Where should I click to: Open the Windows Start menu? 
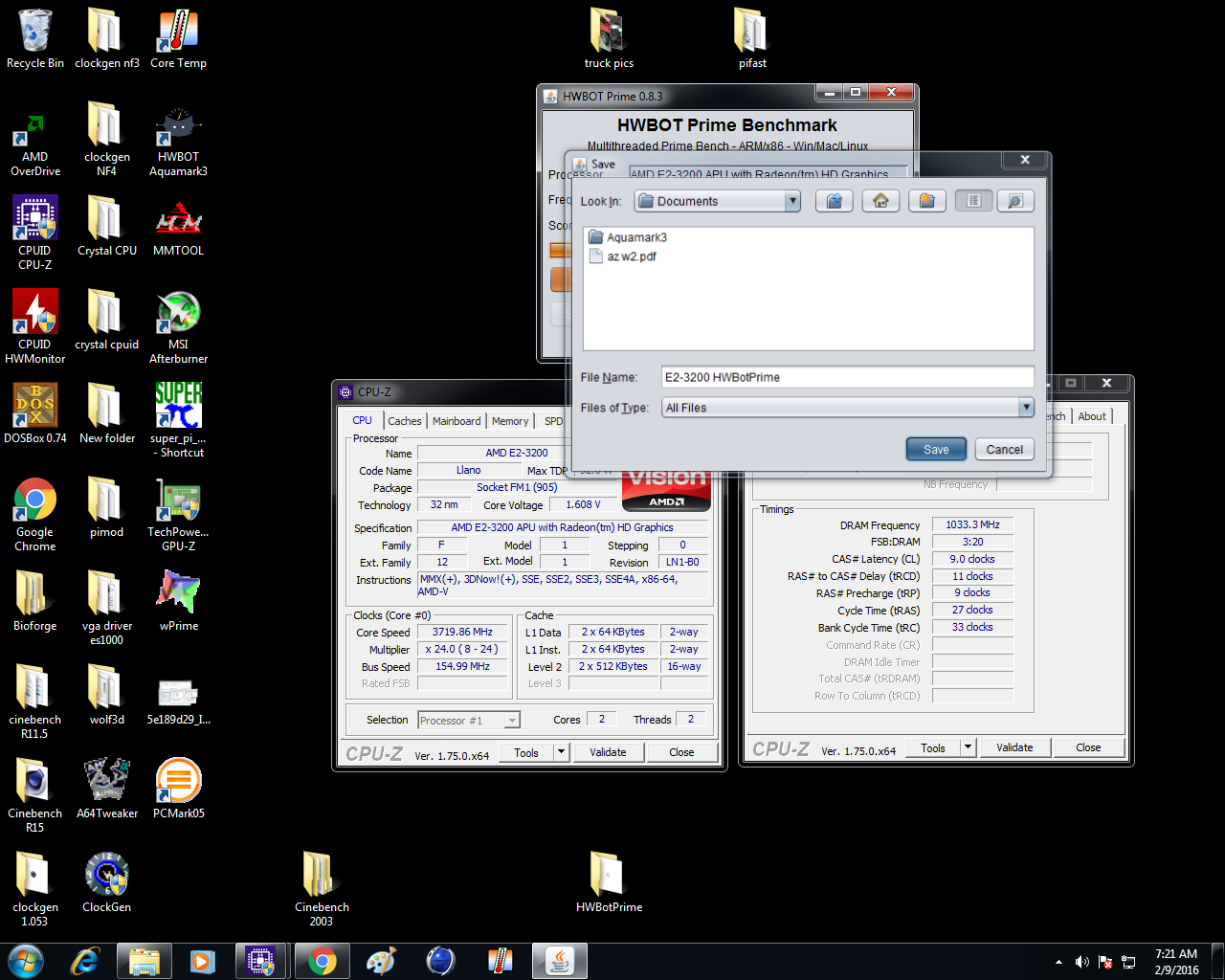pyautogui.click(x=26, y=961)
